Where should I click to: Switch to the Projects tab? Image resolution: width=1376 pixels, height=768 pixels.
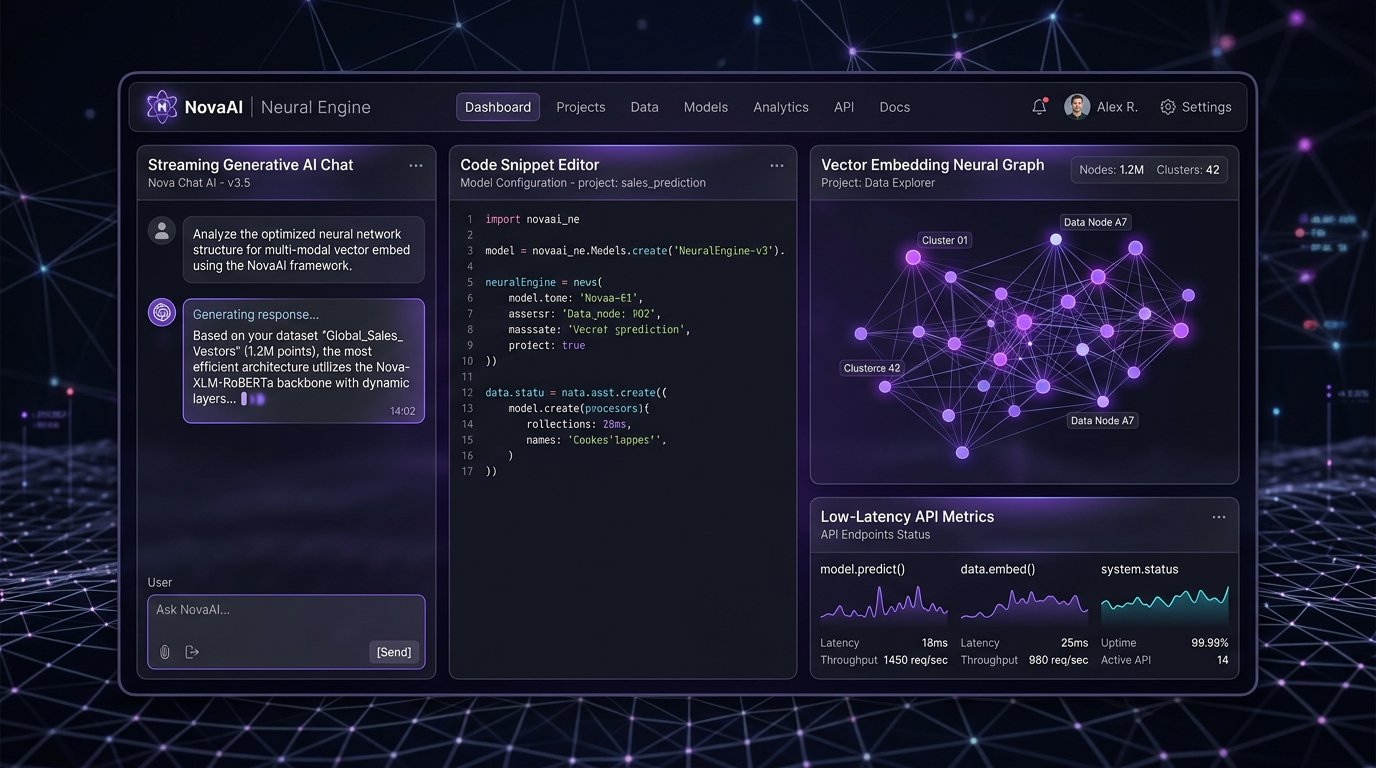[x=581, y=107]
